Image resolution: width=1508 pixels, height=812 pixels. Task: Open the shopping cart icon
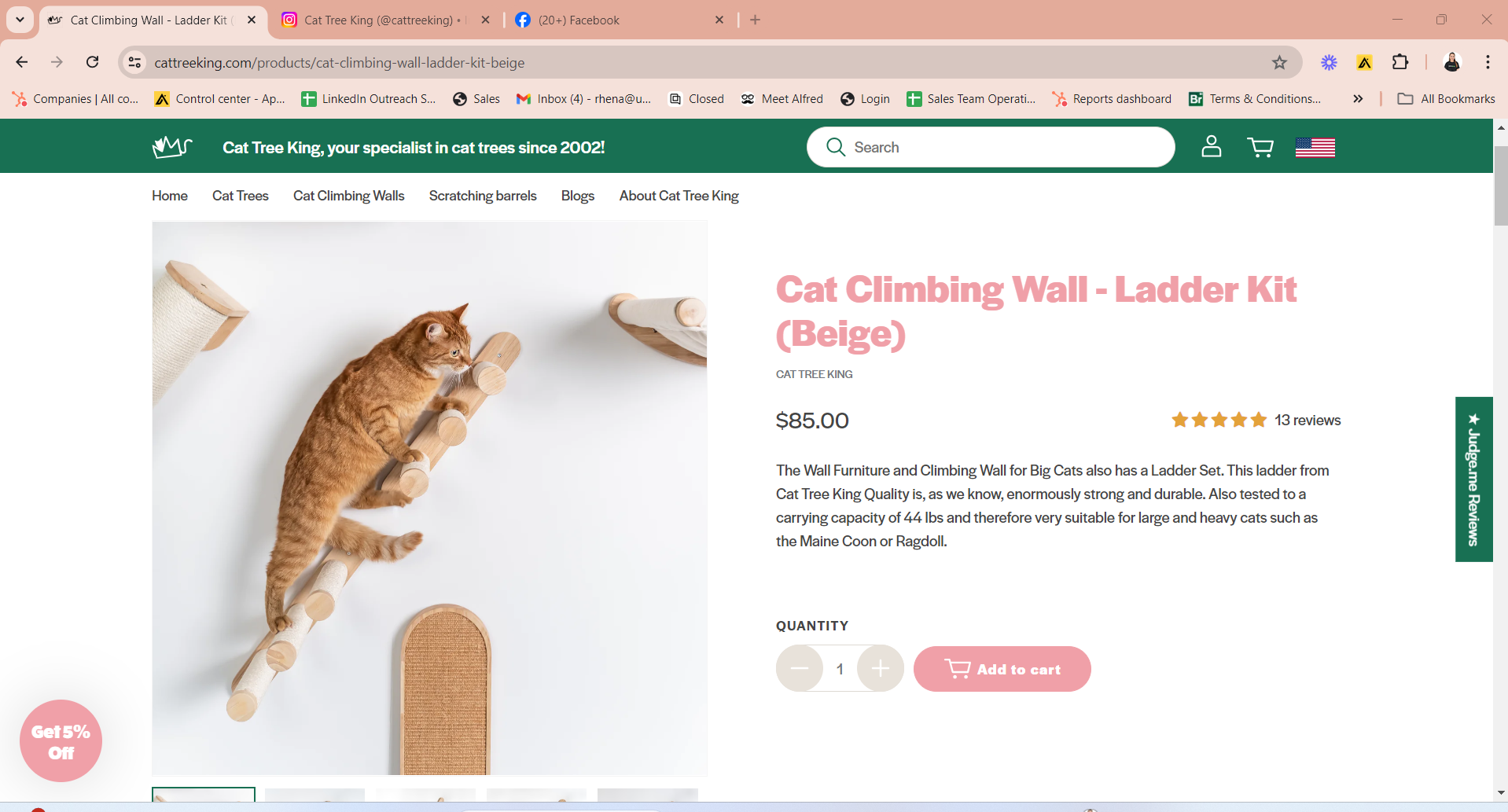pos(1260,147)
